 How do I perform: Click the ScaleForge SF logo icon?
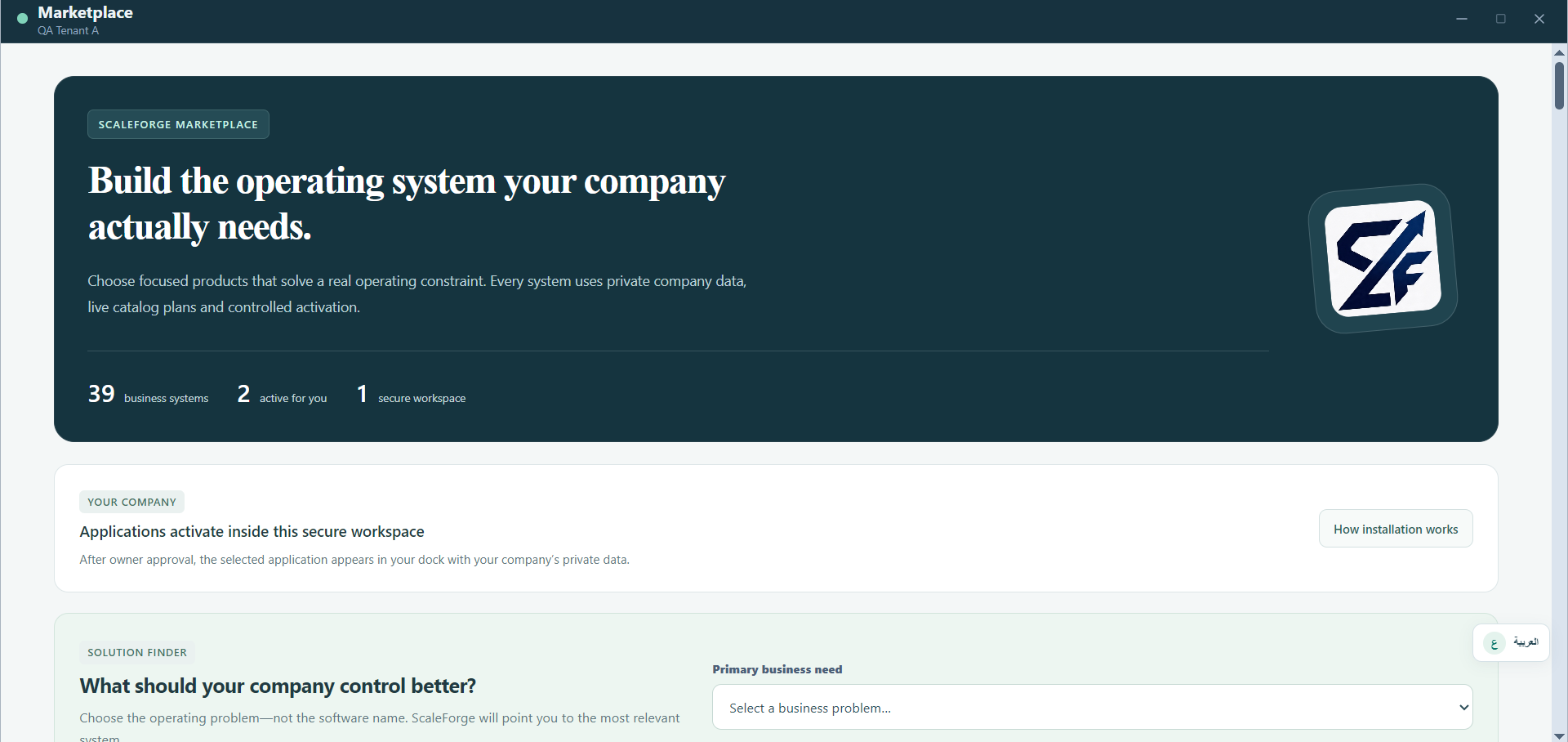pyautogui.click(x=1383, y=258)
